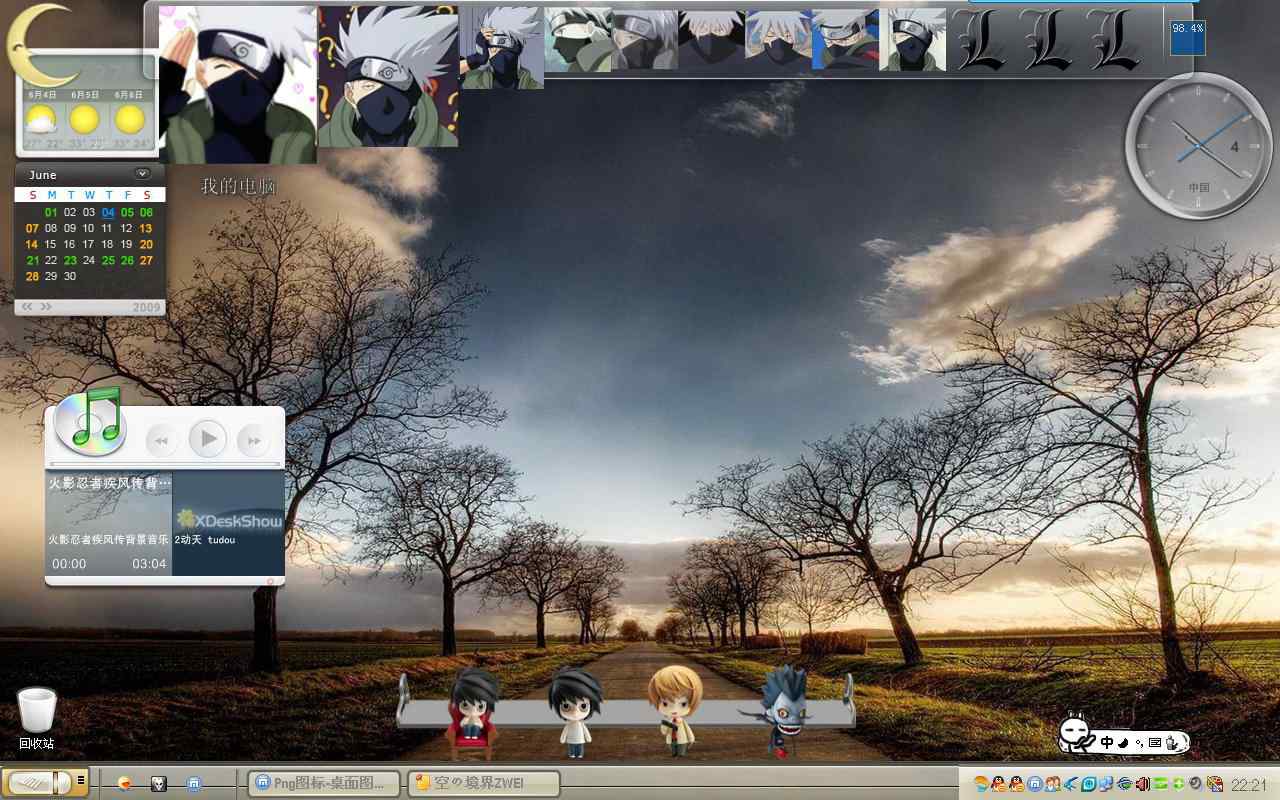Screen dimensions: 1280x800
Task: Toggle the punctuation mode on the IME bar
Action: pyautogui.click(x=1139, y=744)
